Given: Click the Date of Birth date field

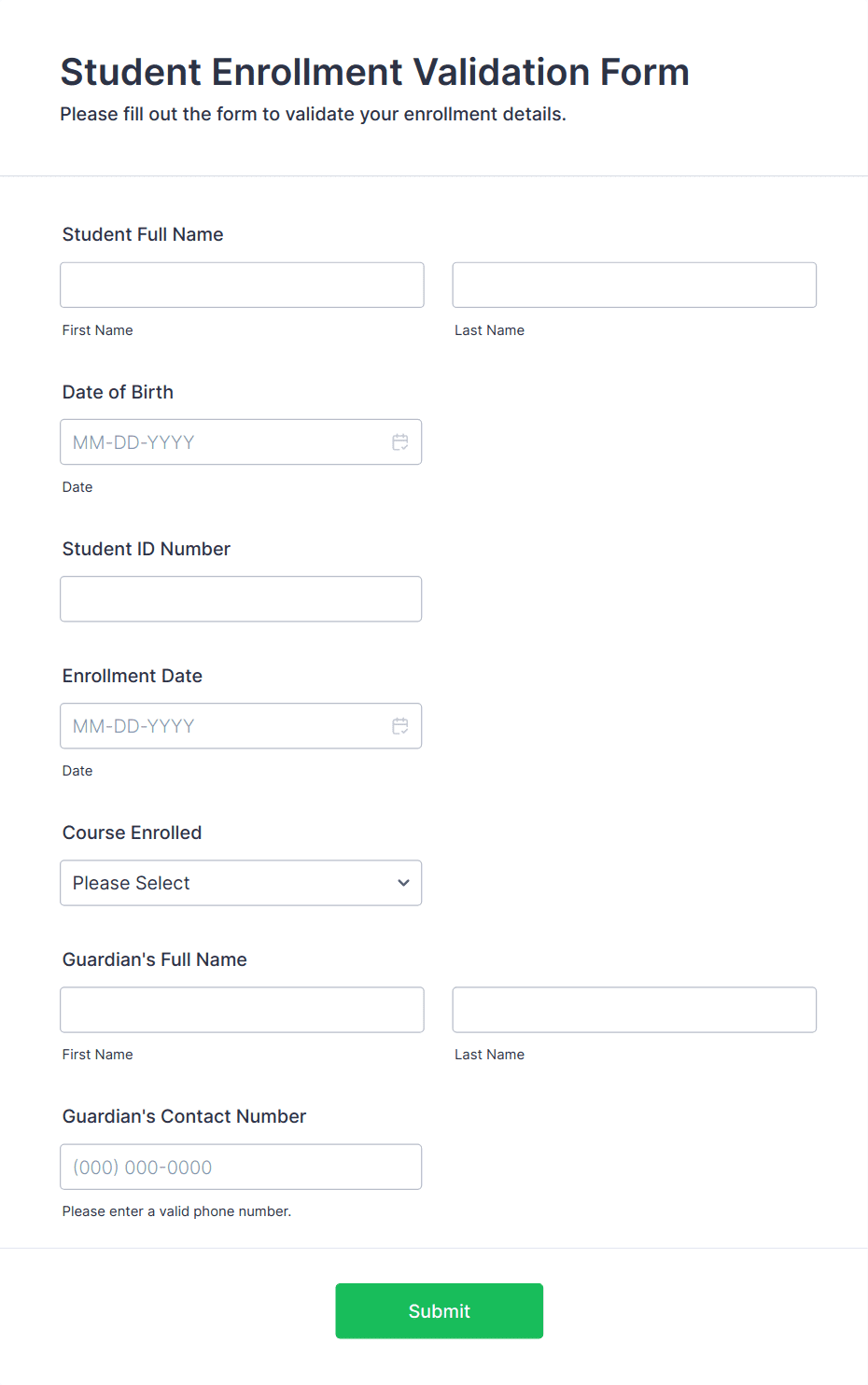Looking at the screenshot, I should 224,441.
